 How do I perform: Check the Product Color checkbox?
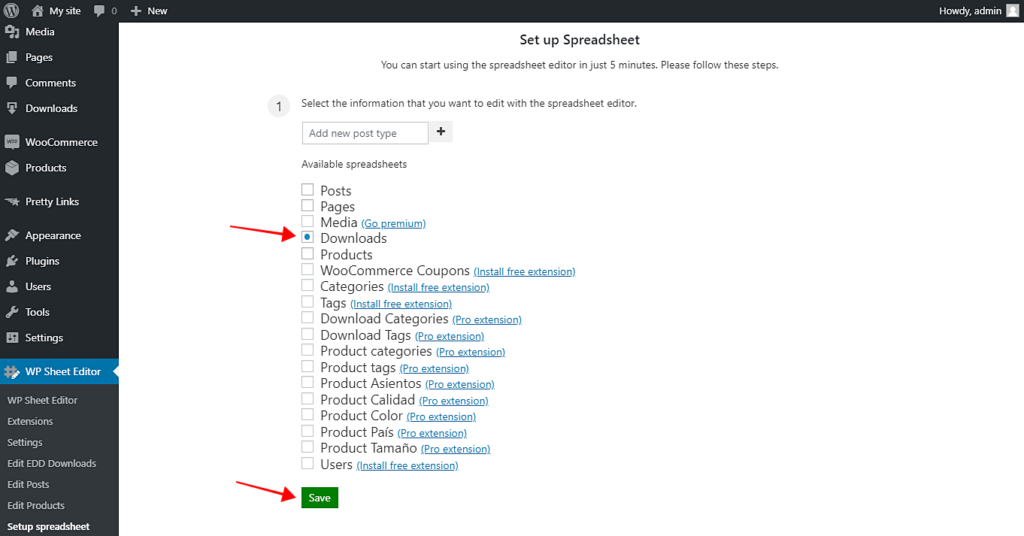[x=308, y=414]
